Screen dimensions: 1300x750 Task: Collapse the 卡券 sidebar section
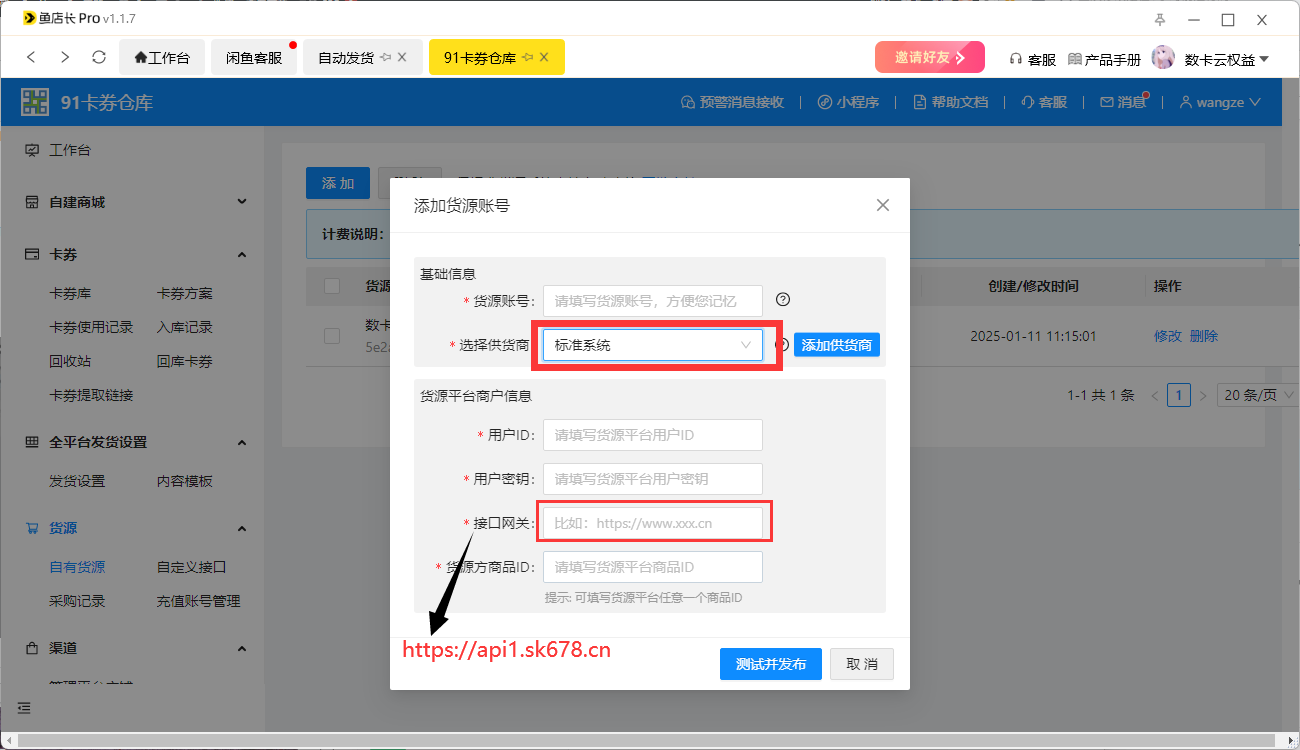(x=242, y=255)
